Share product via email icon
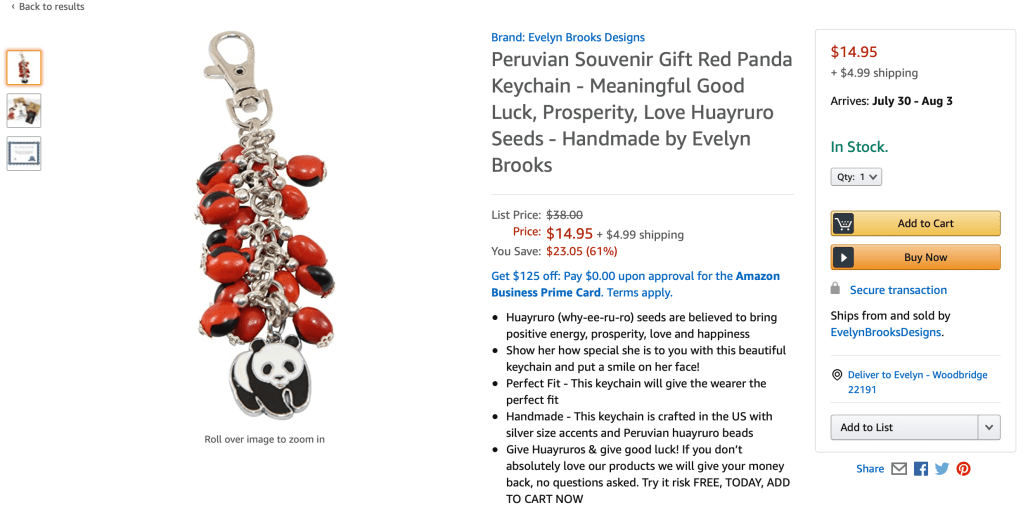The width and height of the screenshot is (1023, 517). [899, 469]
